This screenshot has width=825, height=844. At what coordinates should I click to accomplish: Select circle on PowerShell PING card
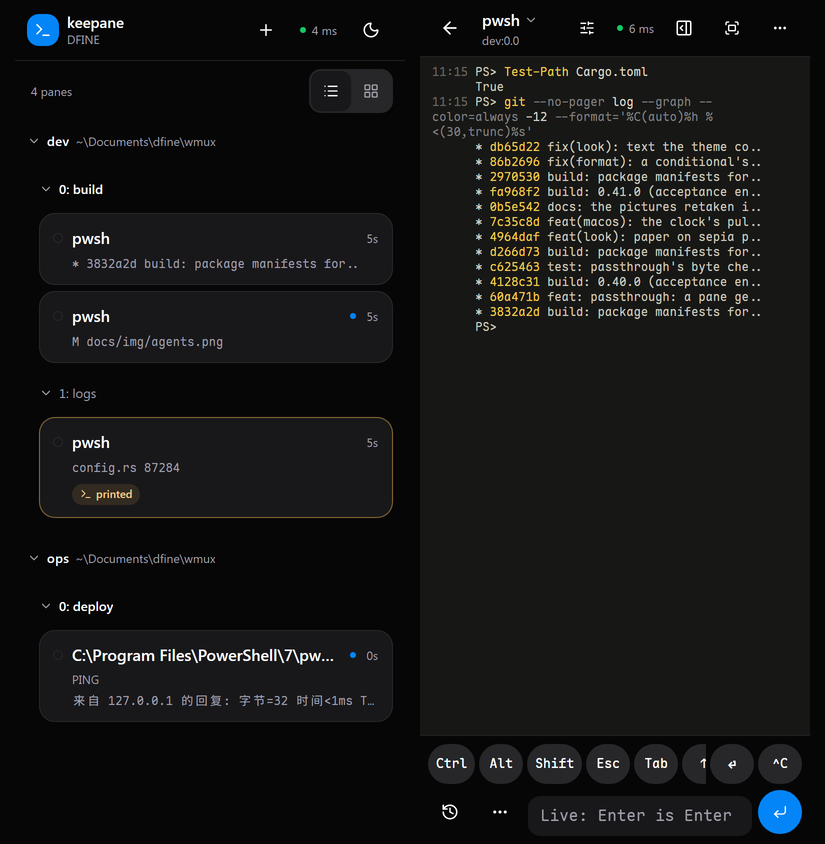point(58,655)
